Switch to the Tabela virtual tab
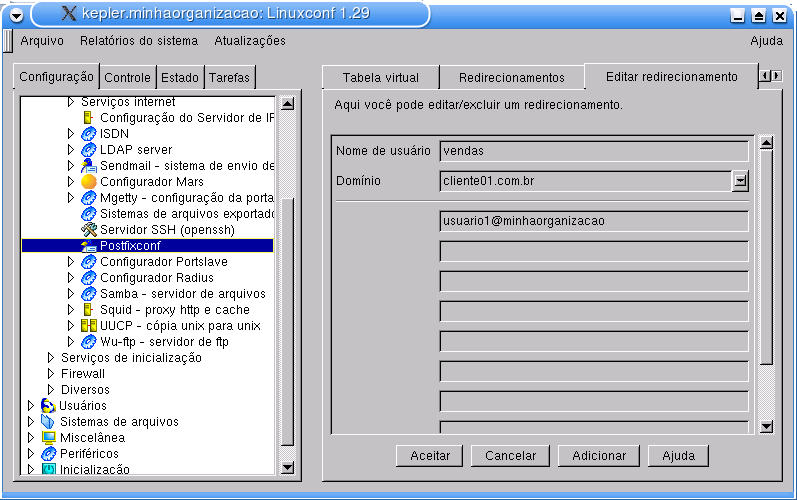Screen dimensions: 797x500 [x=381, y=78]
